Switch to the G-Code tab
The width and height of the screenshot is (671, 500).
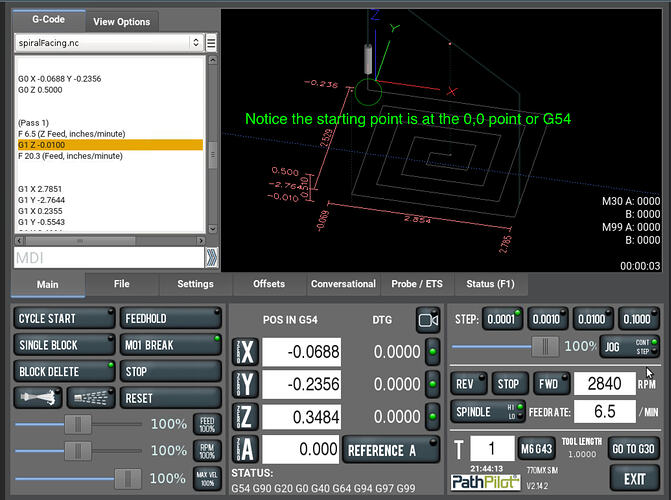pos(48,20)
